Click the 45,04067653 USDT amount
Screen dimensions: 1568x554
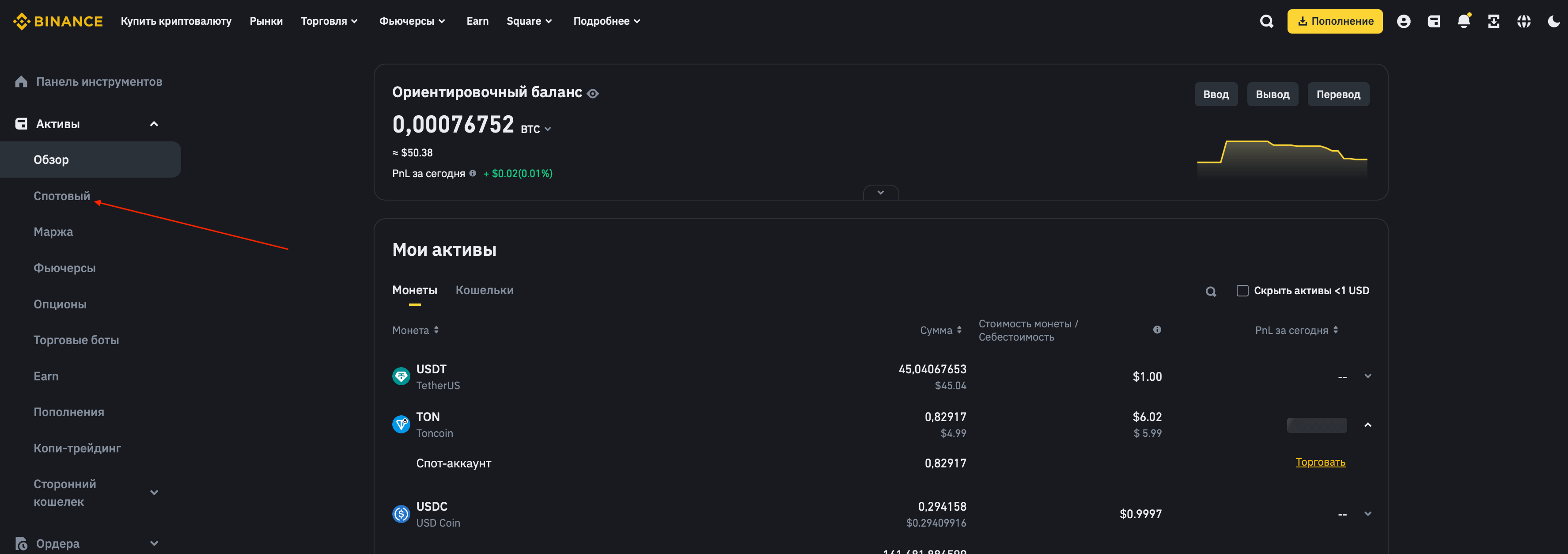click(932, 369)
